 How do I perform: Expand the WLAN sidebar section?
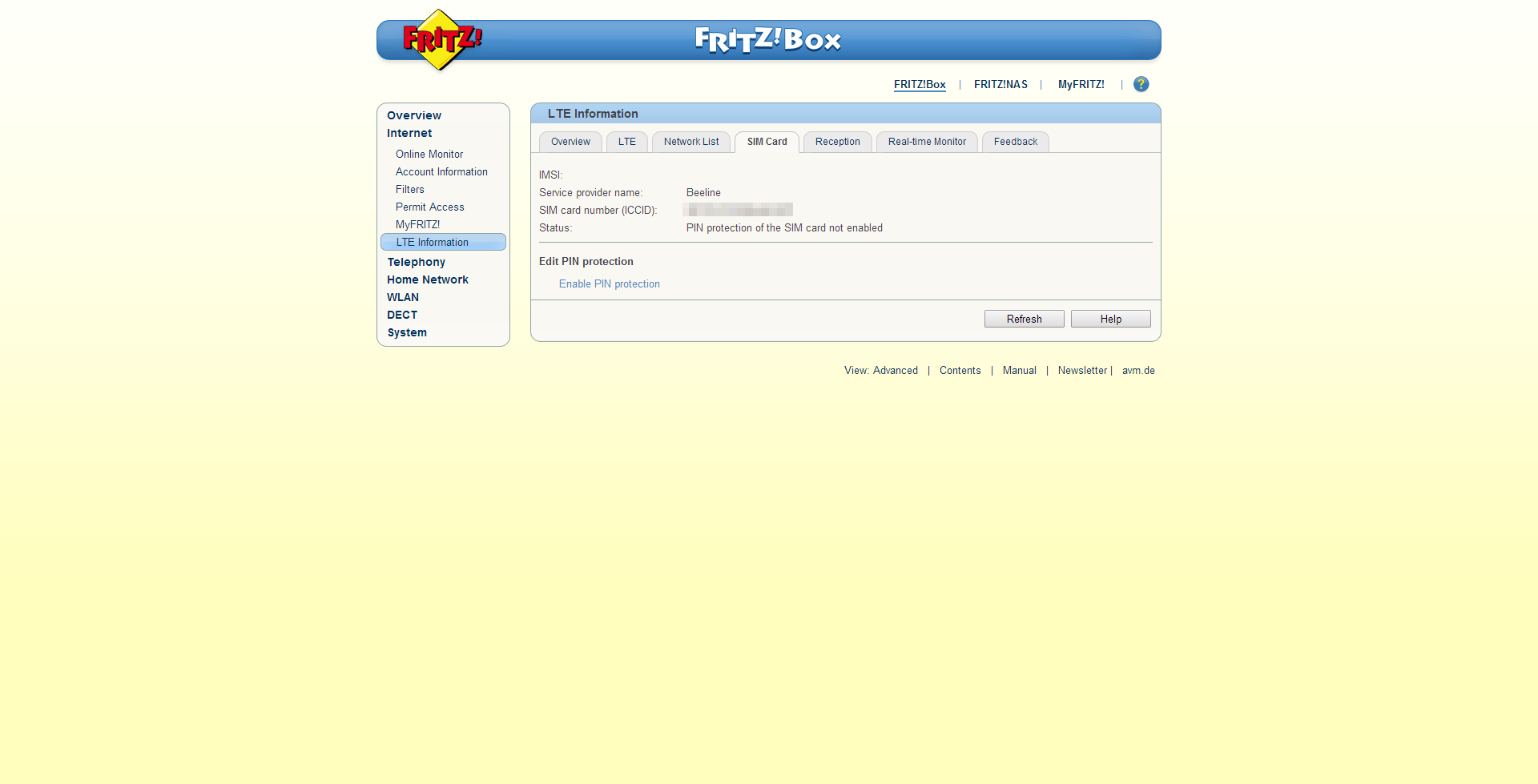tap(402, 297)
